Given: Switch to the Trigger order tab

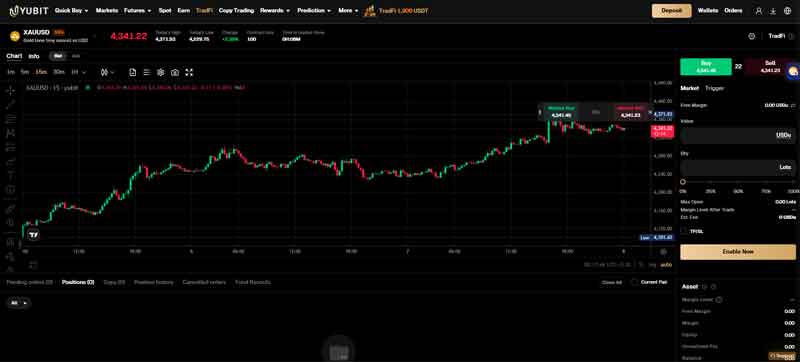Looking at the screenshot, I should pyautogui.click(x=714, y=88).
